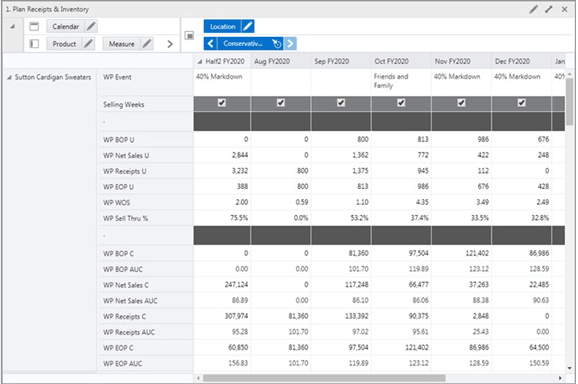The width and height of the screenshot is (578, 384).
Task: Click the horizontal scrollbar right arrow
Action: (560, 378)
